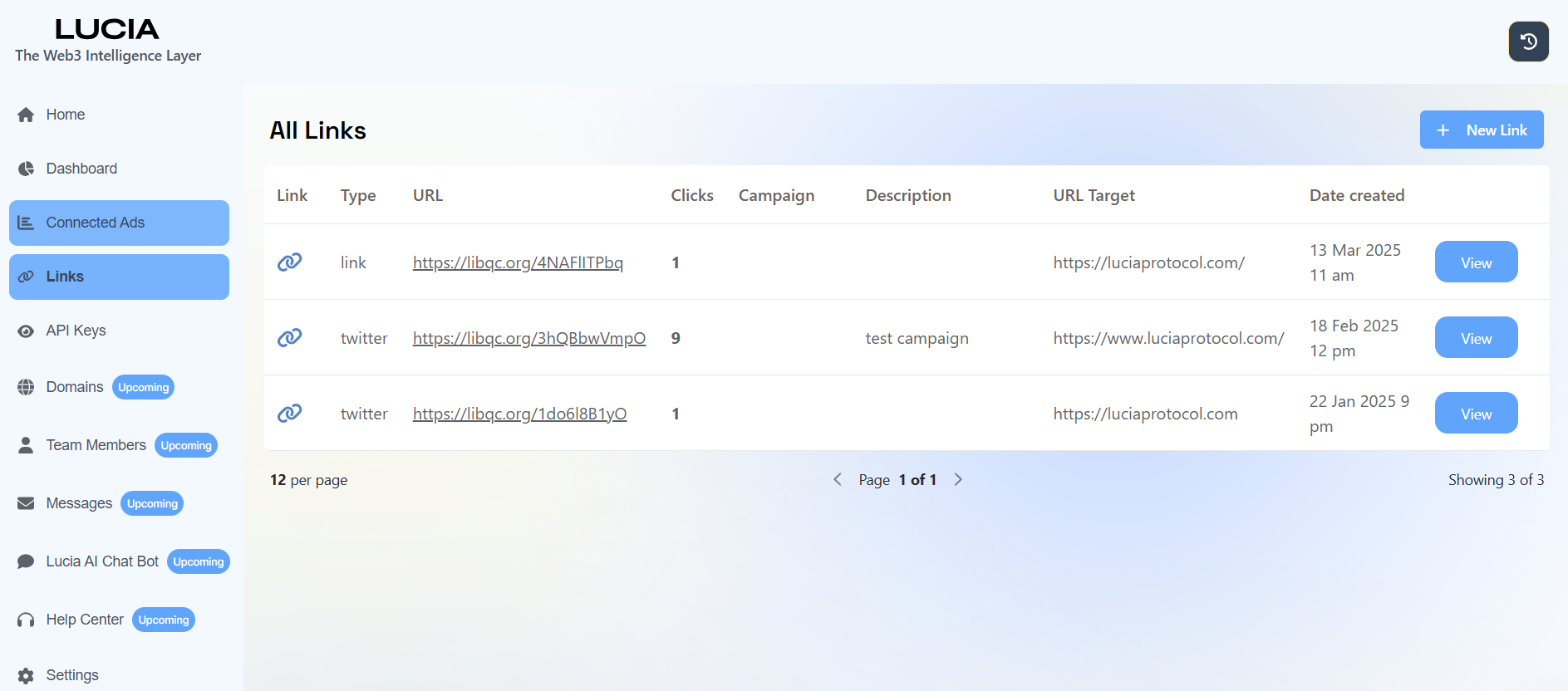Go to previous page using left chevron
Image resolution: width=1568 pixels, height=691 pixels.
tap(838, 479)
